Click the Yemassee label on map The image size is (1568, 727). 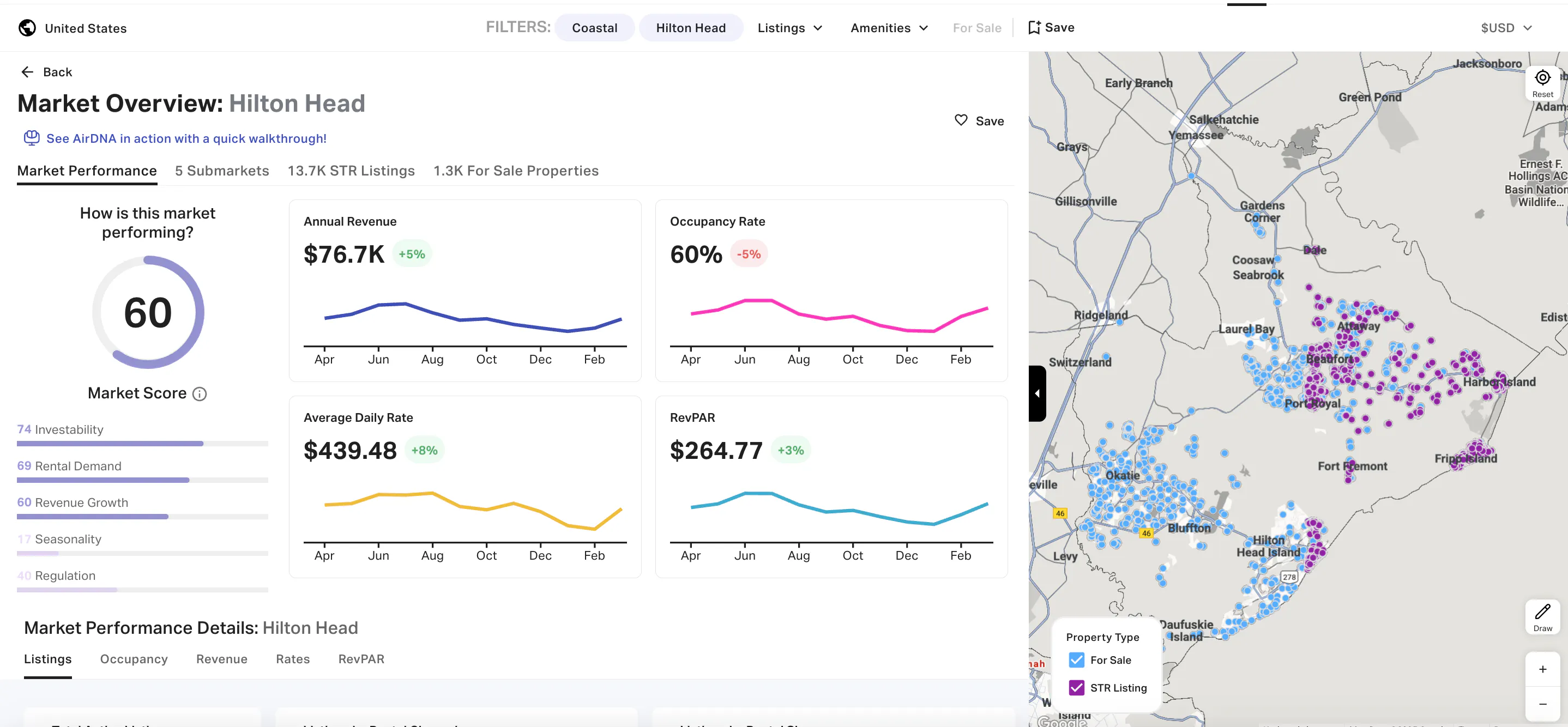click(1196, 135)
